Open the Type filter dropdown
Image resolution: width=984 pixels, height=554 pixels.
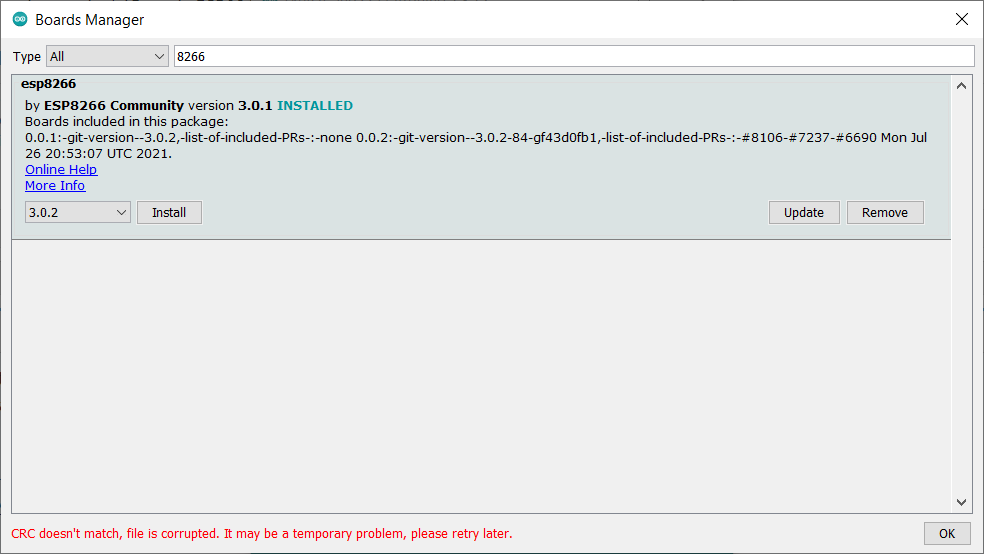point(107,56)
